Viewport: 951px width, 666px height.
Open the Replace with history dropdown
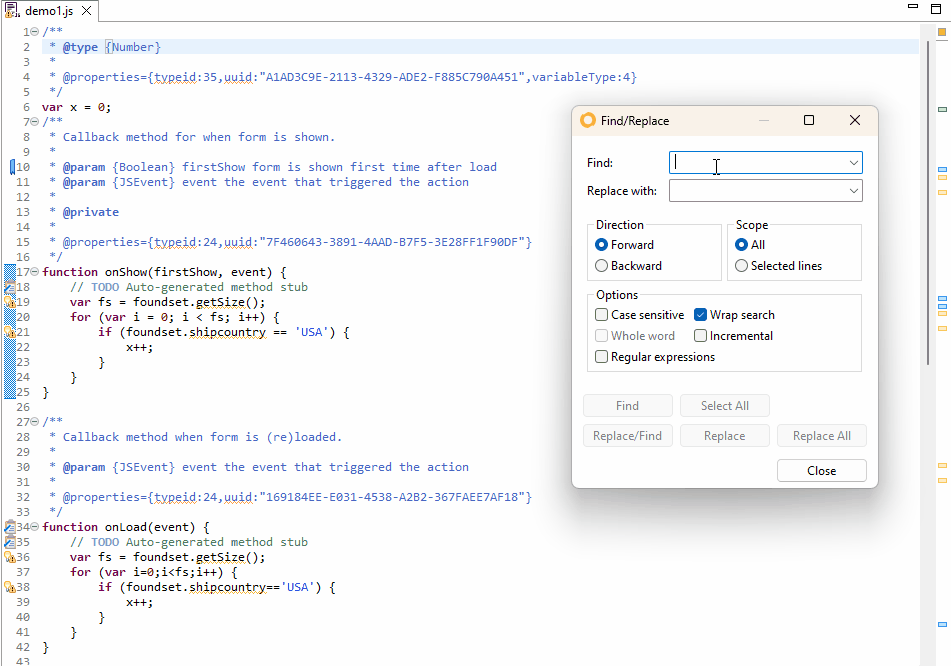pos(853,191)
